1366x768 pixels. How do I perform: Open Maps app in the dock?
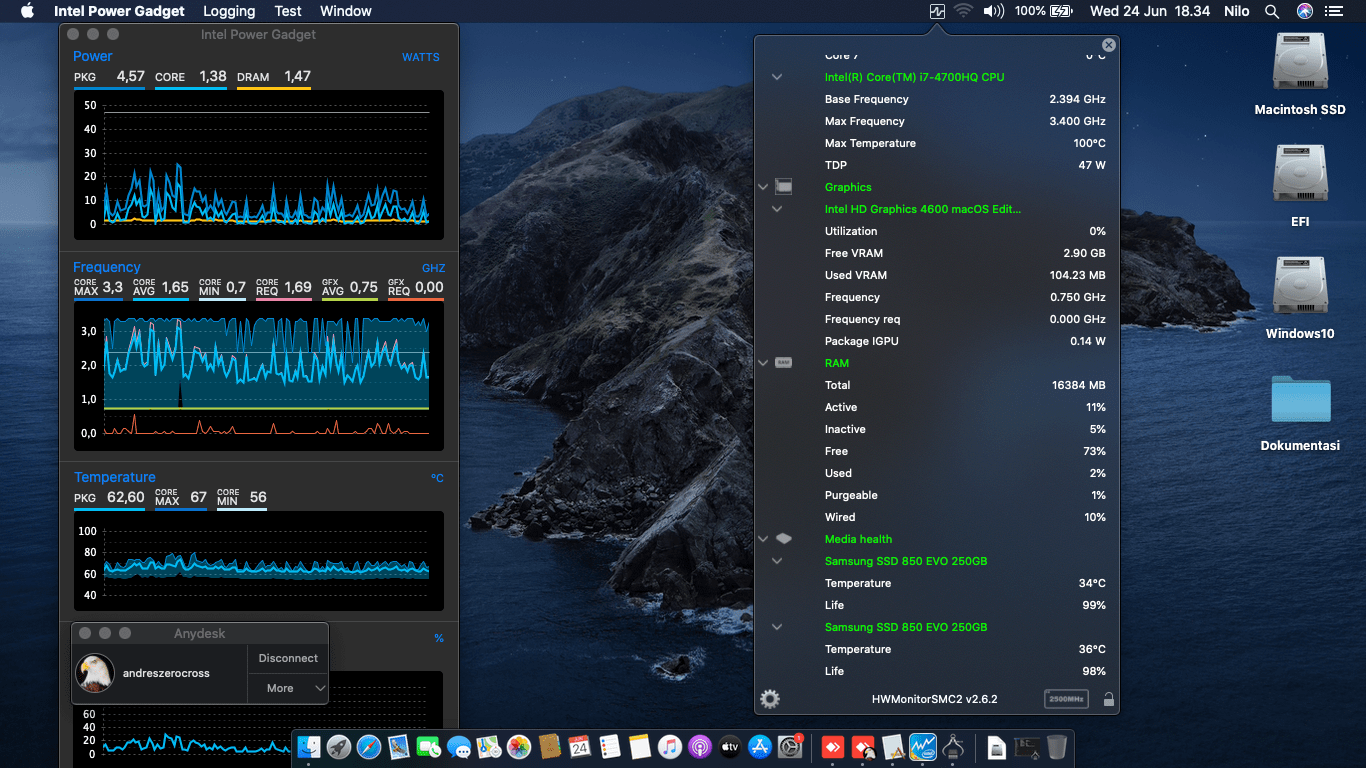tap(489, 746)
